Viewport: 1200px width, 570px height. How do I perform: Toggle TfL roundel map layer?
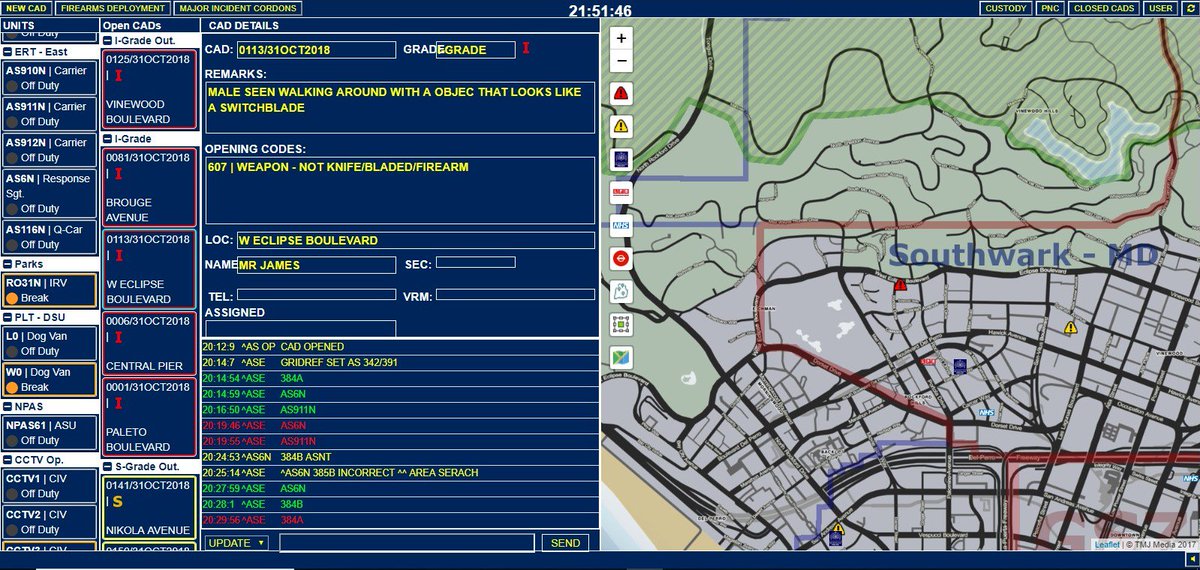[622, 258]
